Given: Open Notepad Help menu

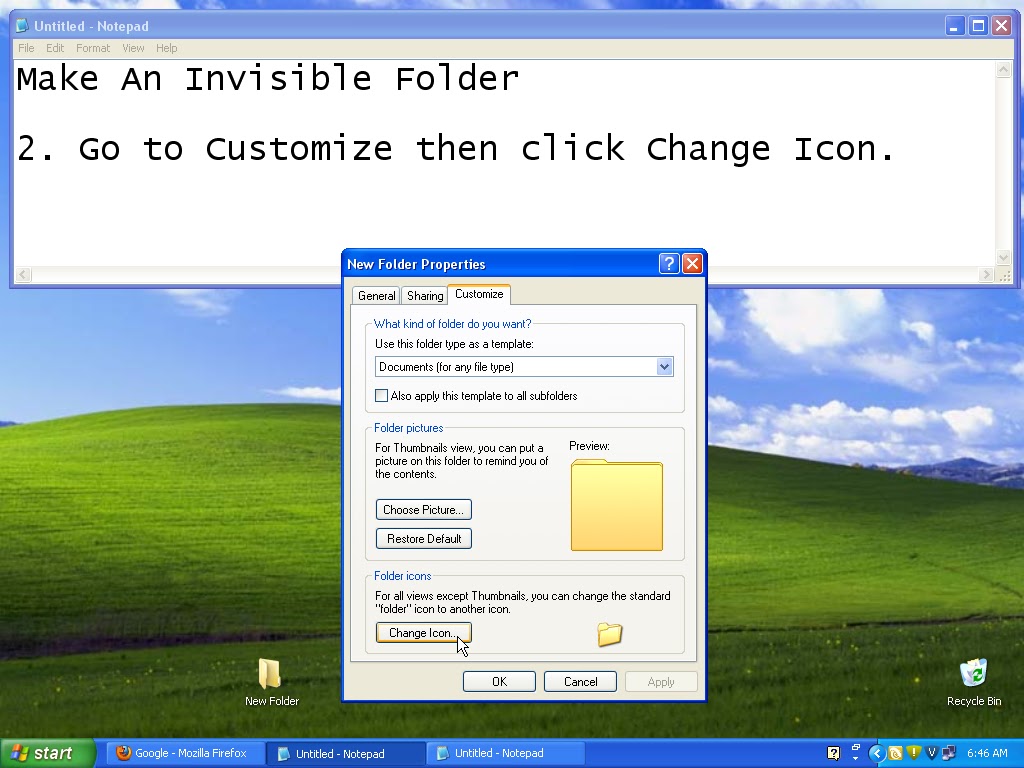Looking at the screenshot, I should (x=167, y=48).
